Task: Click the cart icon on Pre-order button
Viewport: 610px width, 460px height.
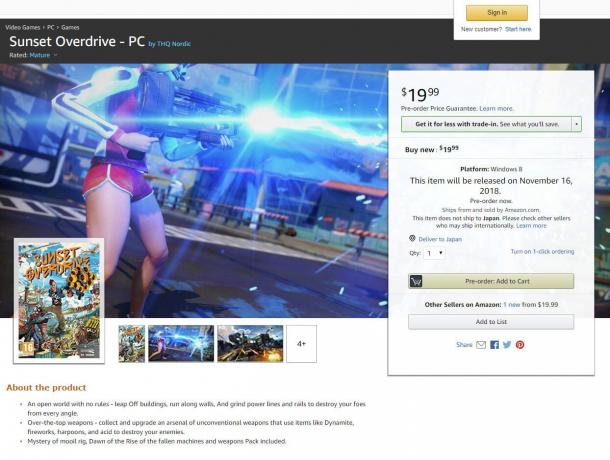Action: pyautogui.click(x=416, y=281)
